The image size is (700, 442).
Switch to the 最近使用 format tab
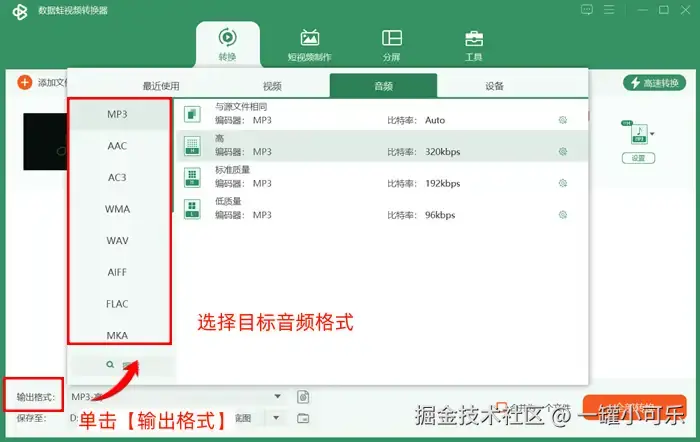click(161, 86)
